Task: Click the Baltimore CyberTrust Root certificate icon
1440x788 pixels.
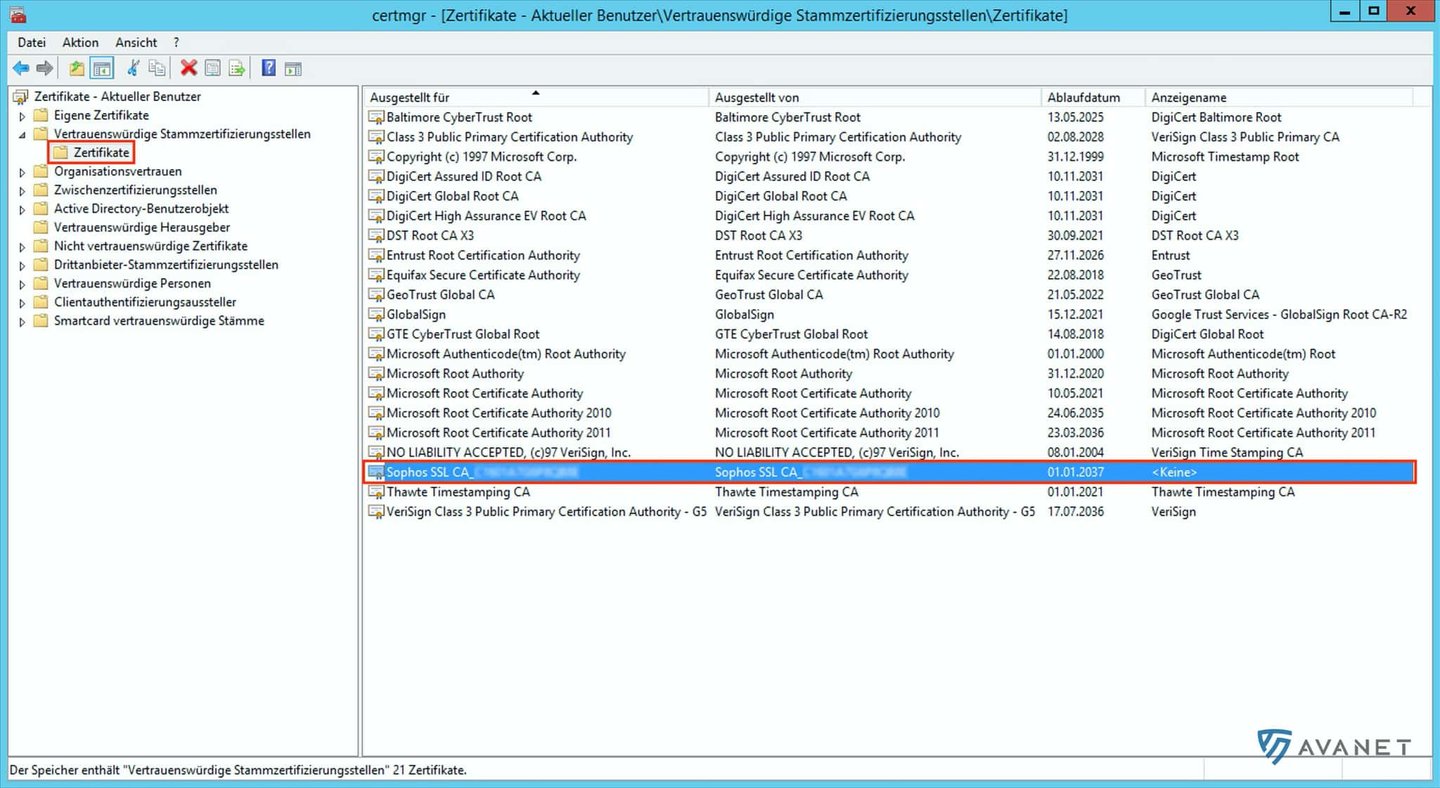Action: (x=376, y=117)
